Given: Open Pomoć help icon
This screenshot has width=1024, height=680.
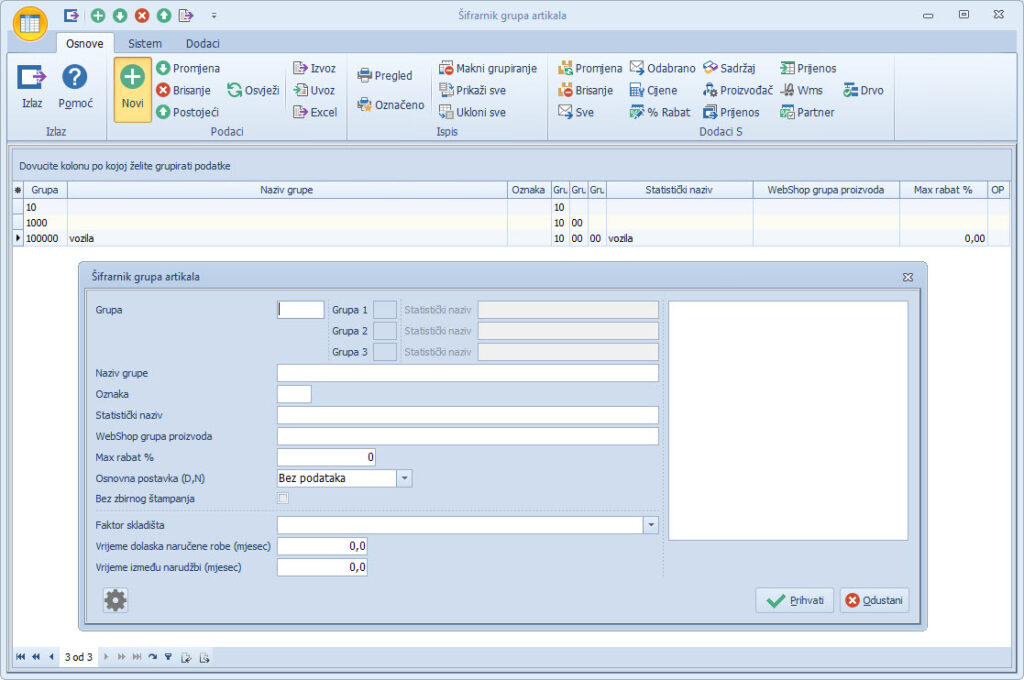Looking at the screenshot, I should tap(75, 80).
